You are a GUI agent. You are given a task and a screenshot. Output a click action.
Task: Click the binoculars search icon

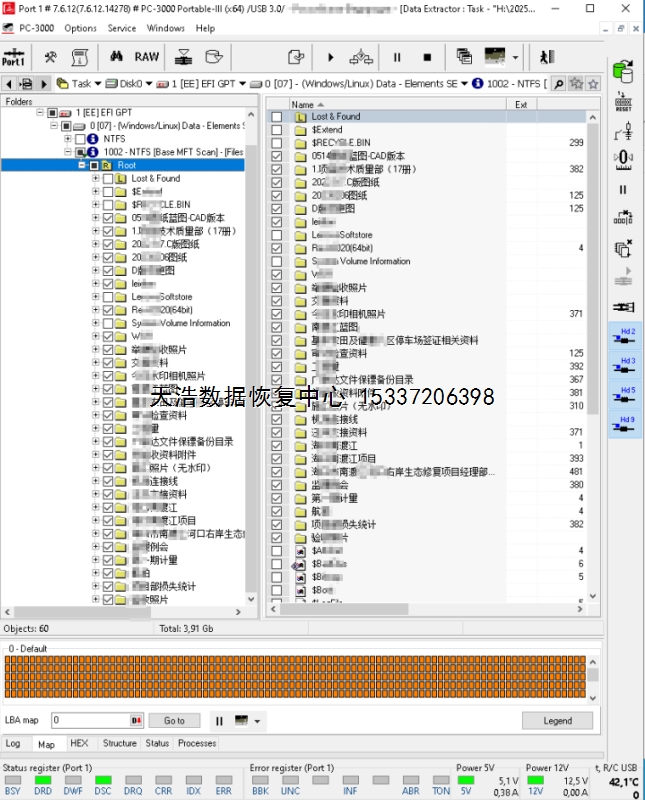[x=116, y=57]
